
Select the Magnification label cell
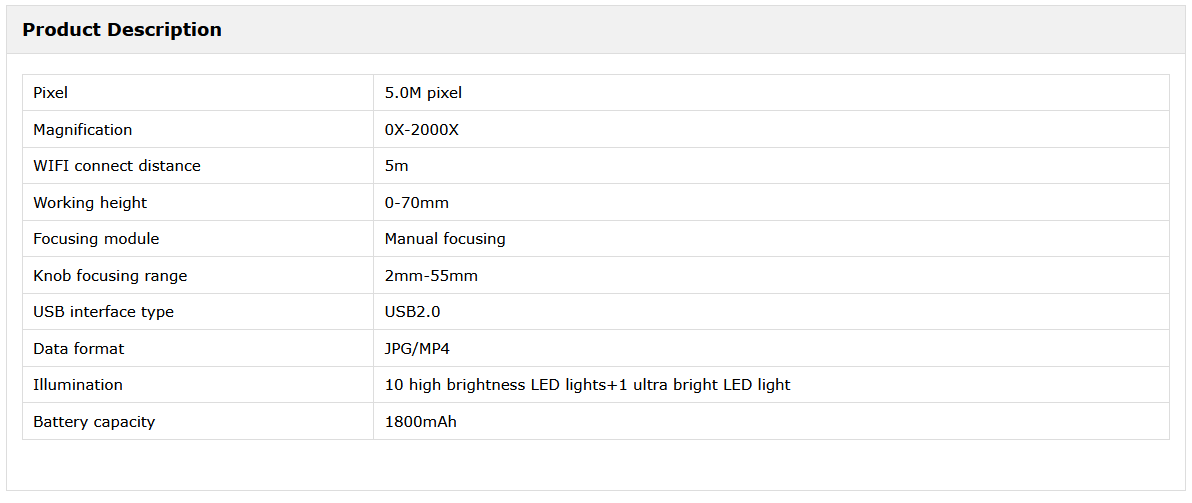(x=82, y=130)
